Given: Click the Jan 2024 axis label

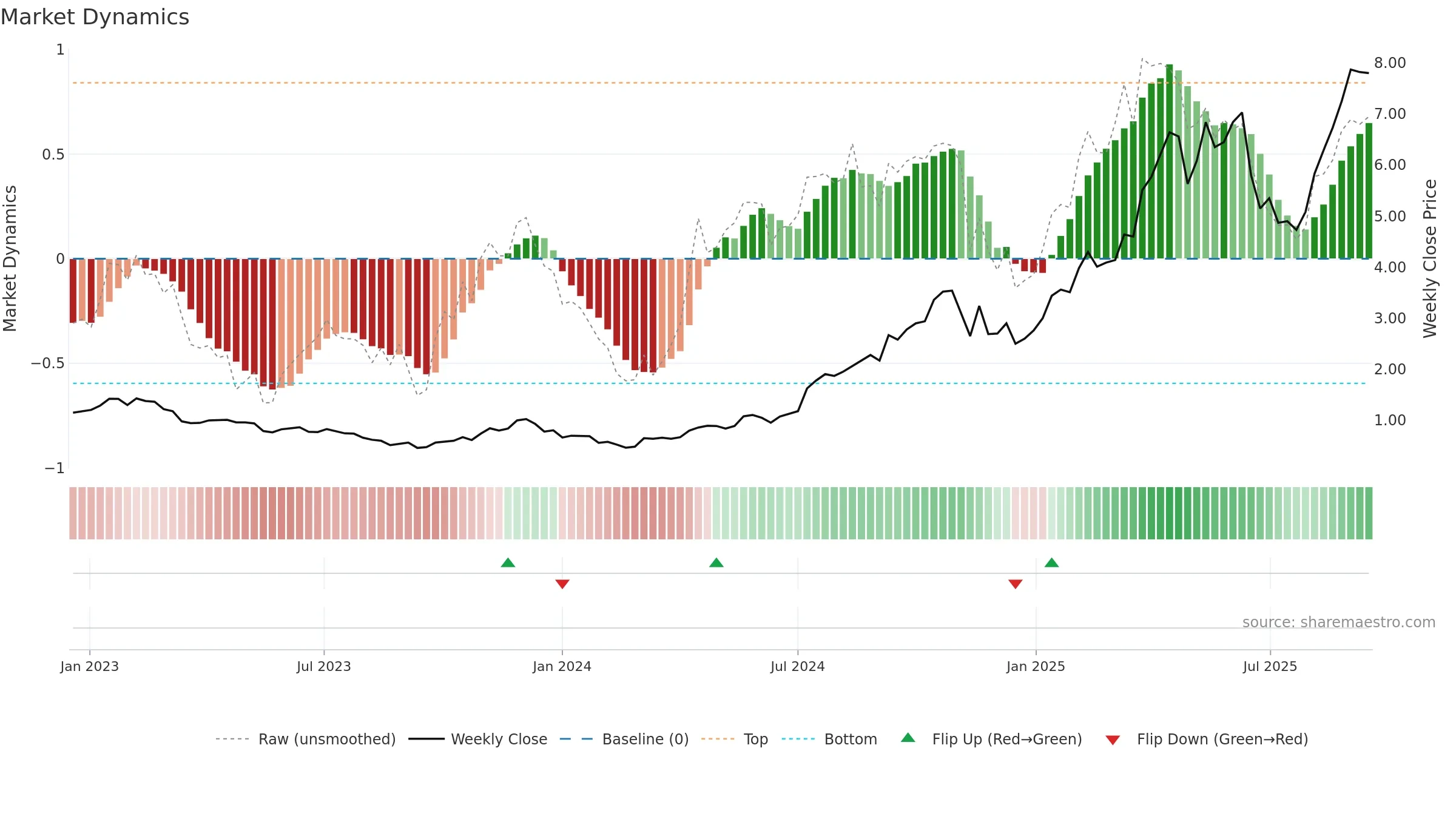Looking at the screenshot, I should 562,666.
